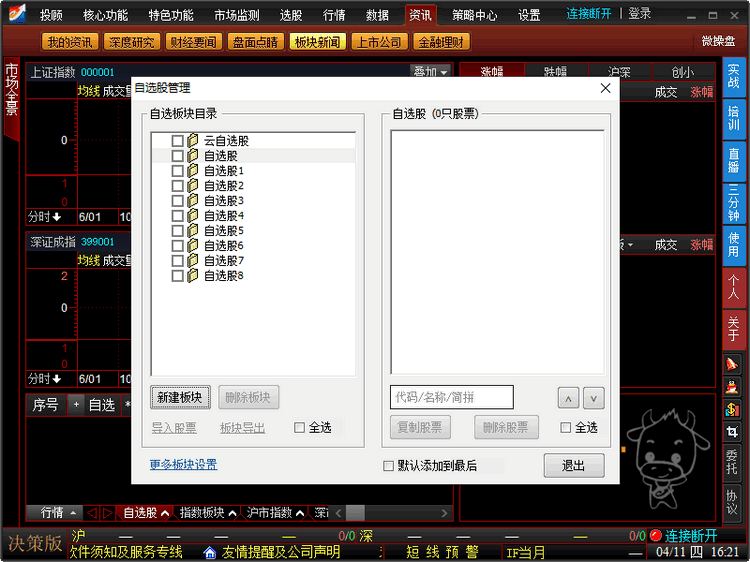
Task: Close the 自选股管理 dialog
Action: coord(605,88)
